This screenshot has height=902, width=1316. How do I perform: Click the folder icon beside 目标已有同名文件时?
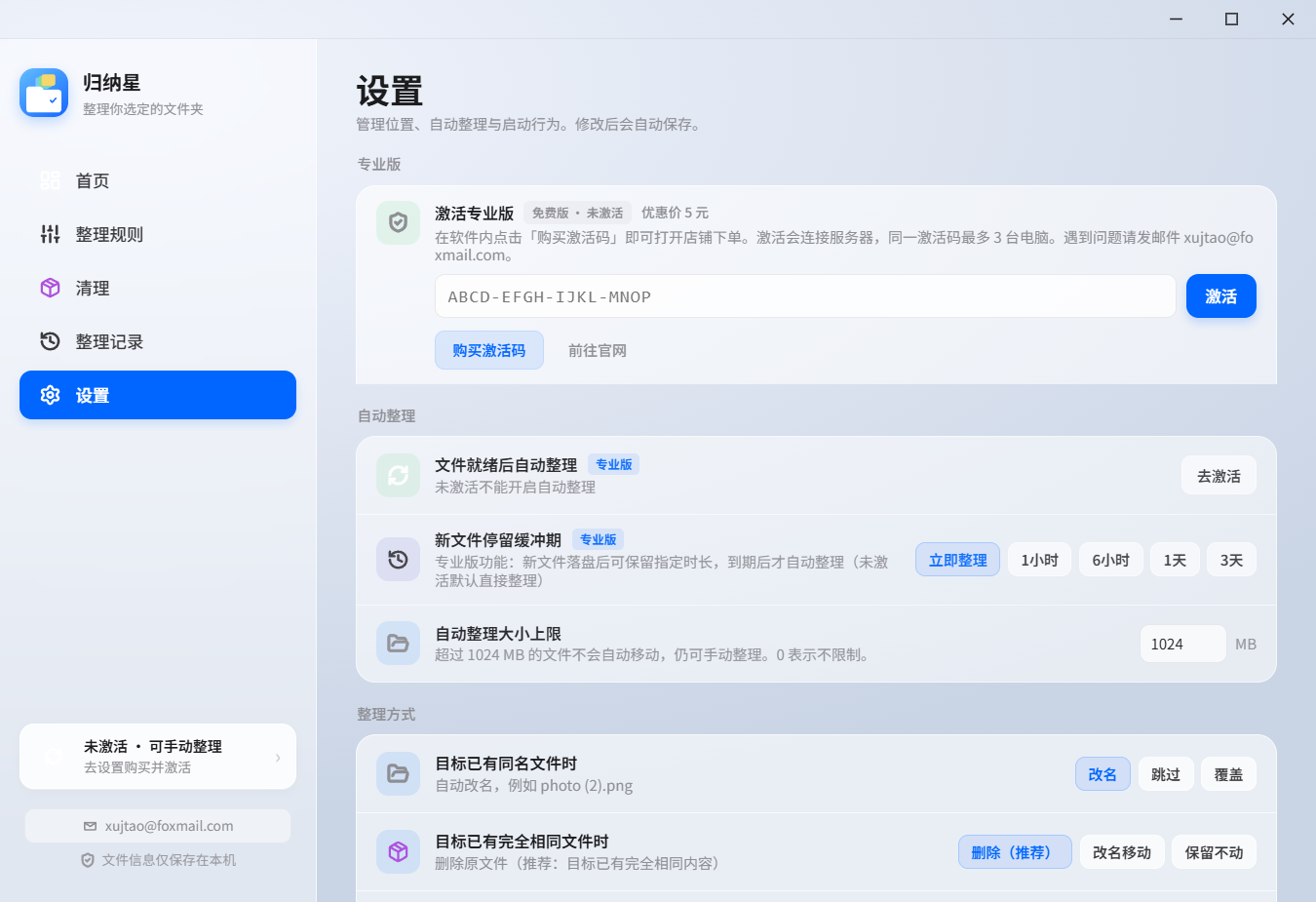(398, 773)
